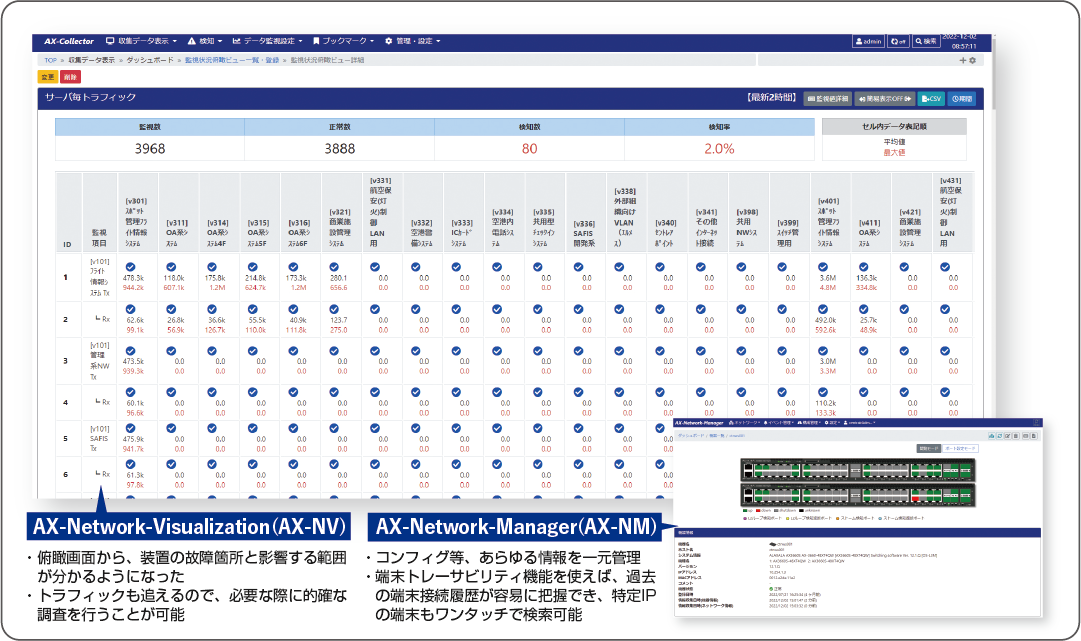
Task: Switch to ポート設定モード in AX-Network-Manager
Action: click(960, 449)
